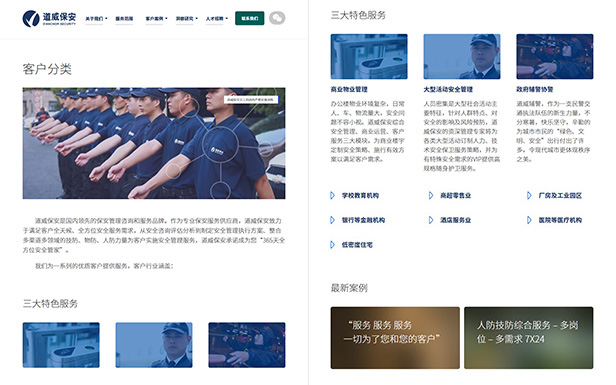Click the arrow icon beside 厂房及工业园区

coord(529,195)
